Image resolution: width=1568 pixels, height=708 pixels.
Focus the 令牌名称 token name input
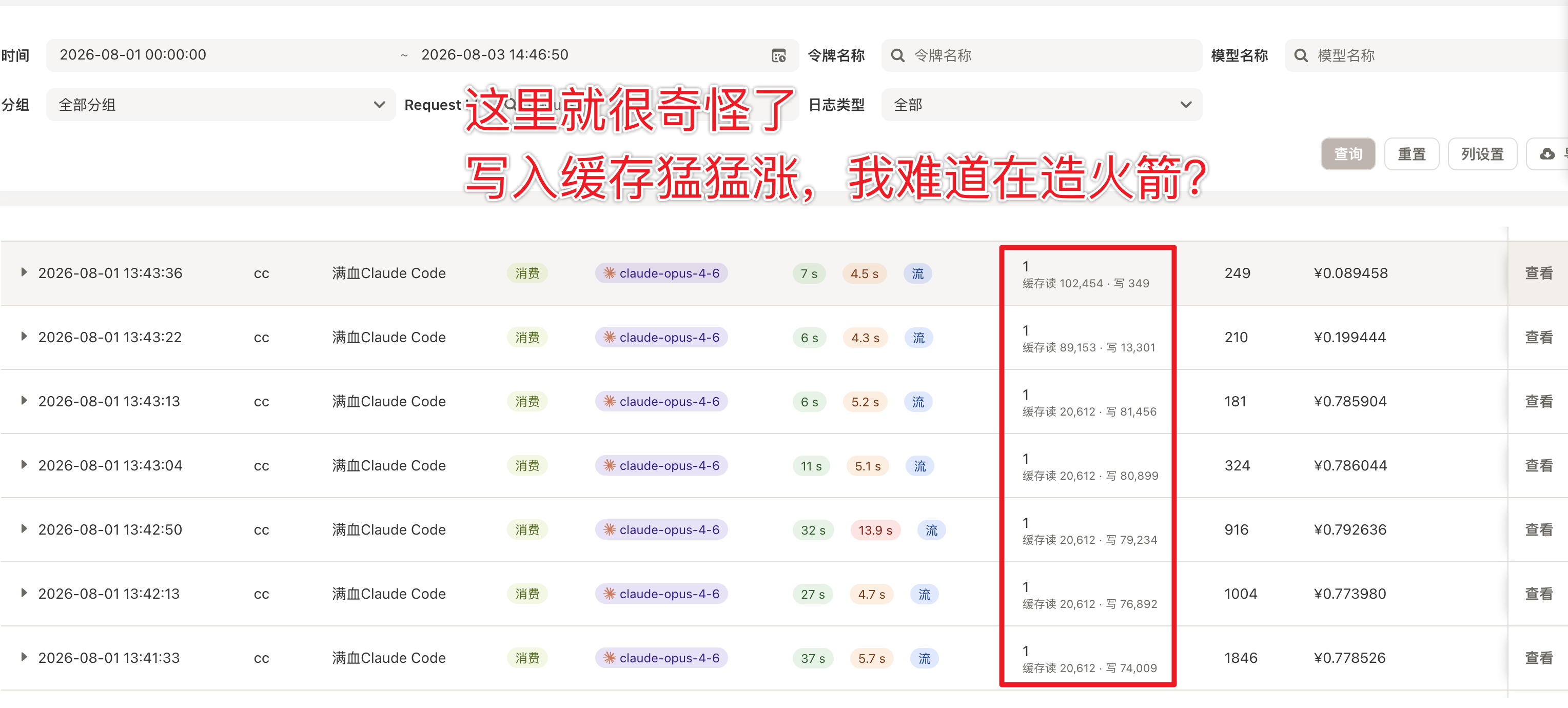click(x=1042, y=55)
